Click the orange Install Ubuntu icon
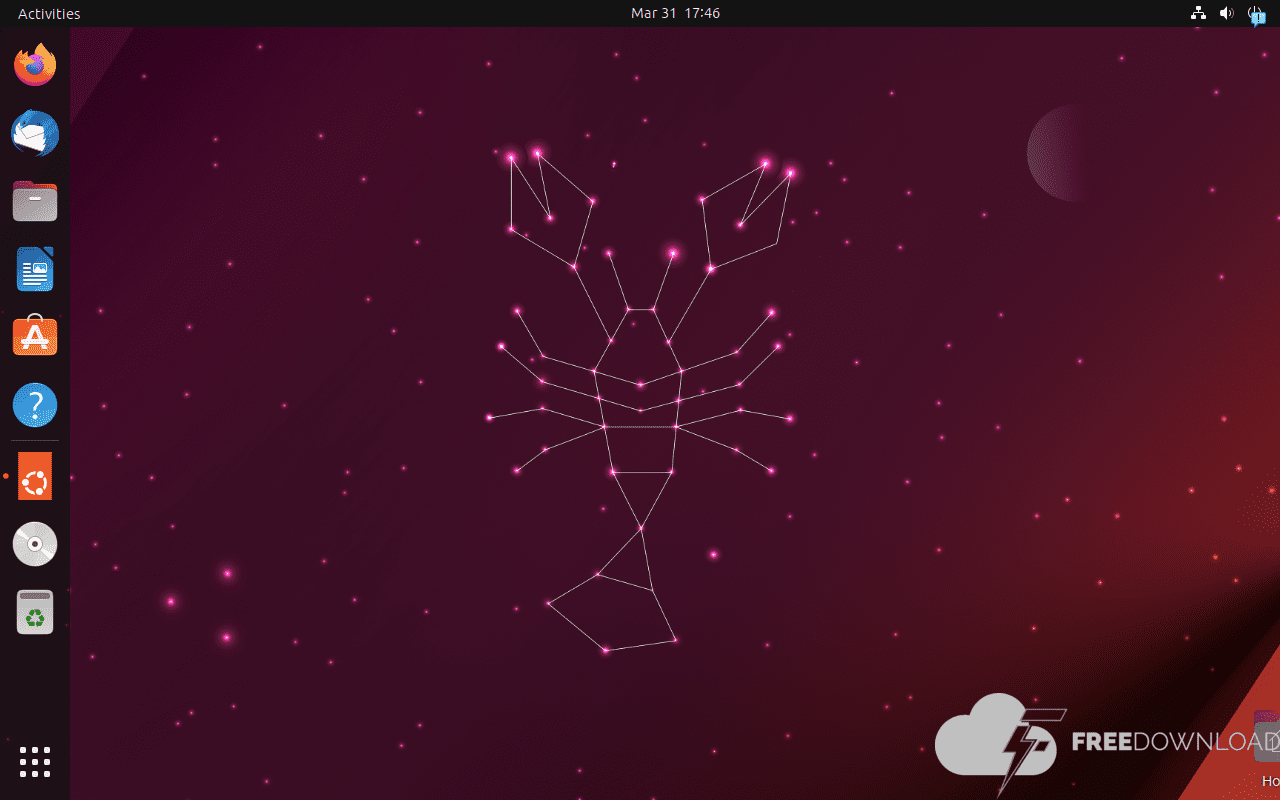This screenshot has width=1280, height=800. (x=35, y=477)
